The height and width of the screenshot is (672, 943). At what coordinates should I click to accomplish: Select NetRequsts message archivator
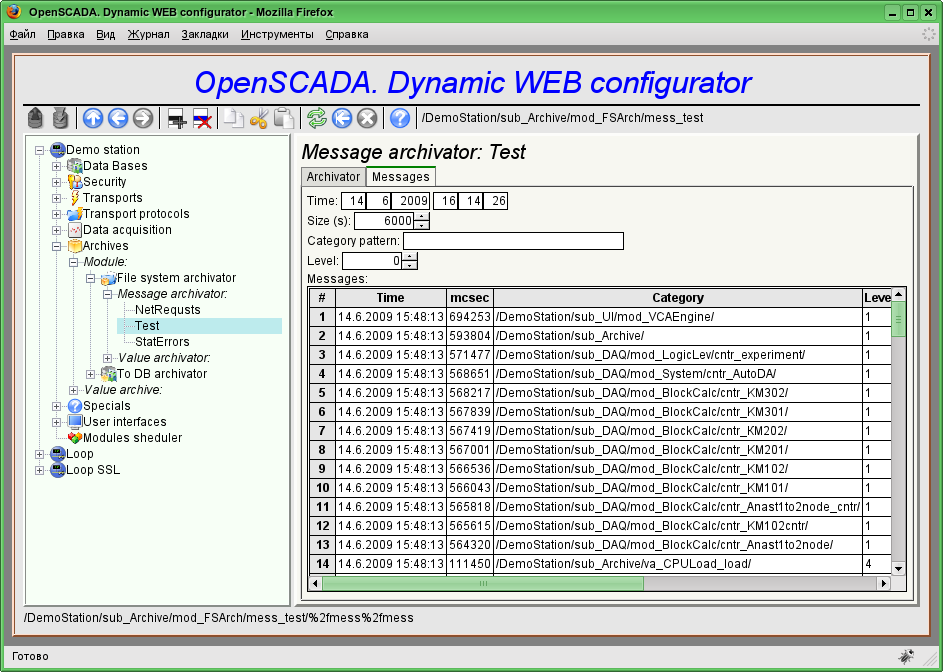coord(168,310)
